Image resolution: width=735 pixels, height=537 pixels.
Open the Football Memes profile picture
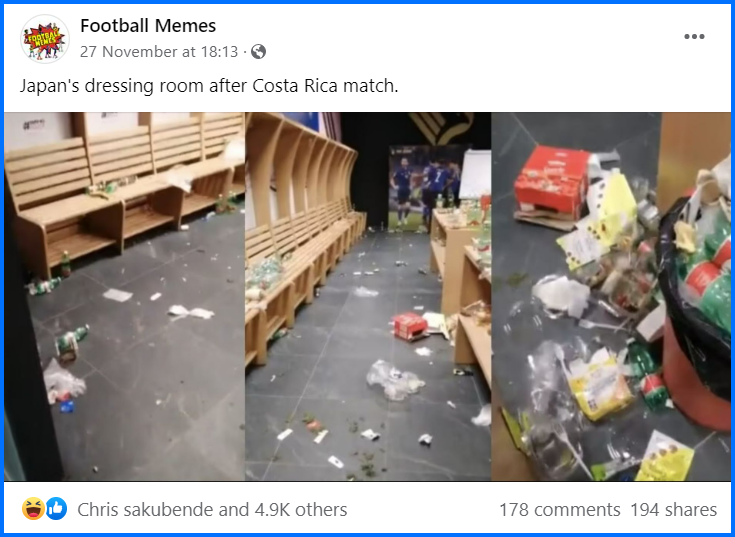[45, 38]
